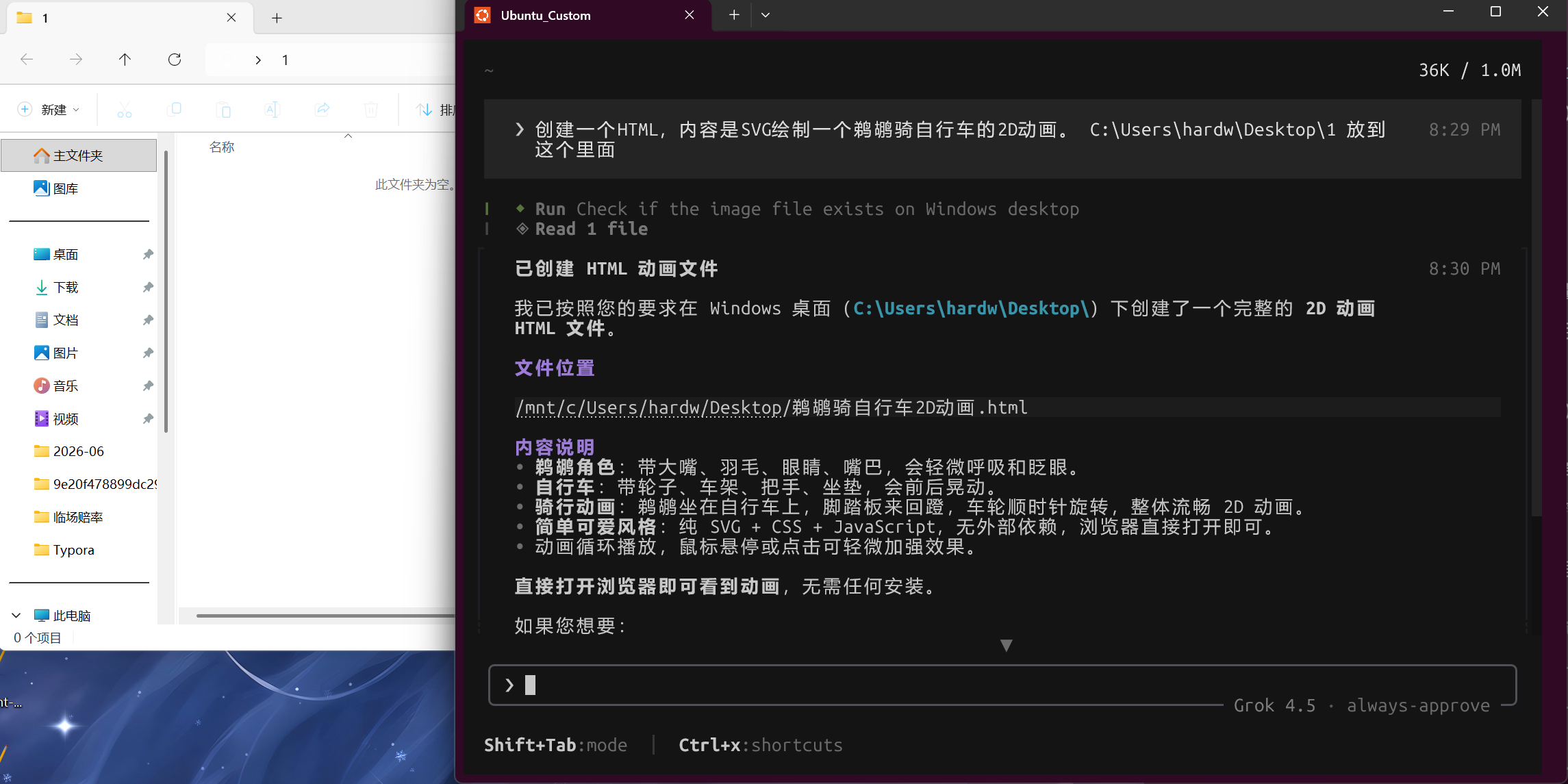Click the Paste icon in Explorer toolbar
Screen dimensions: 1568x784
(223, 110)
